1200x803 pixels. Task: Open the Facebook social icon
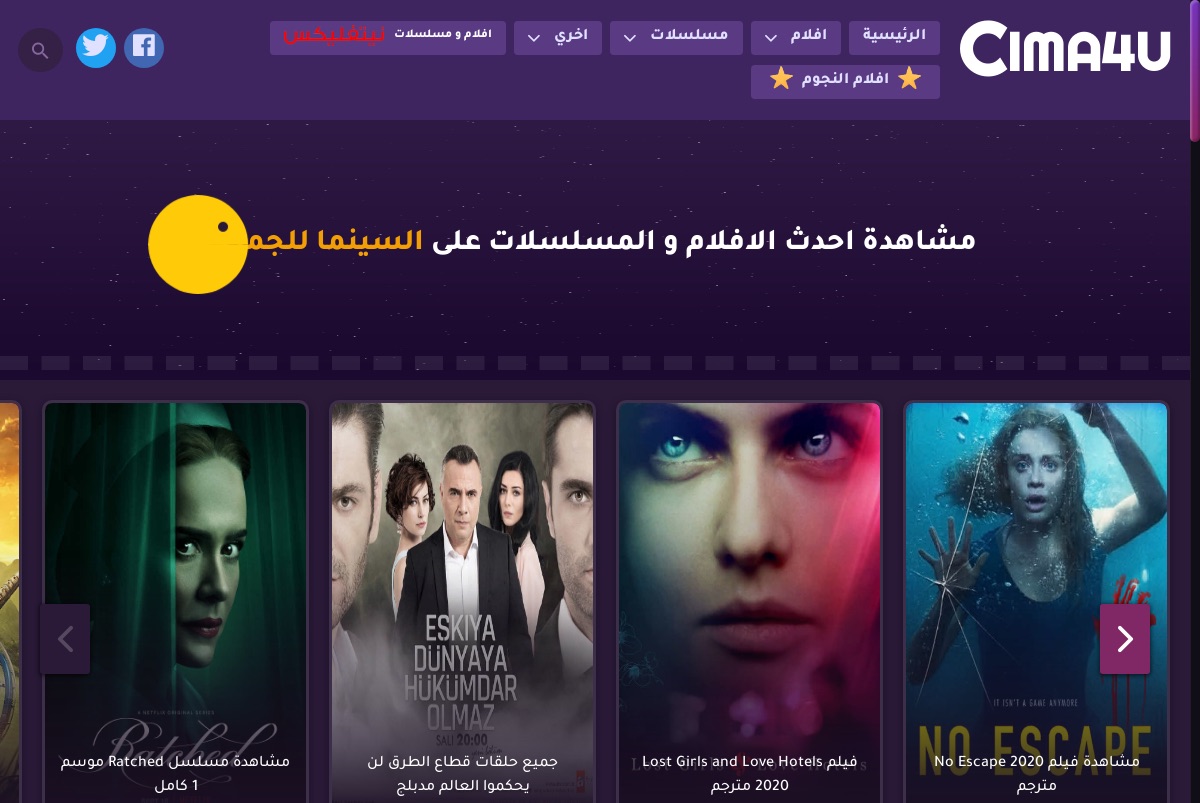tap(144, 47)
